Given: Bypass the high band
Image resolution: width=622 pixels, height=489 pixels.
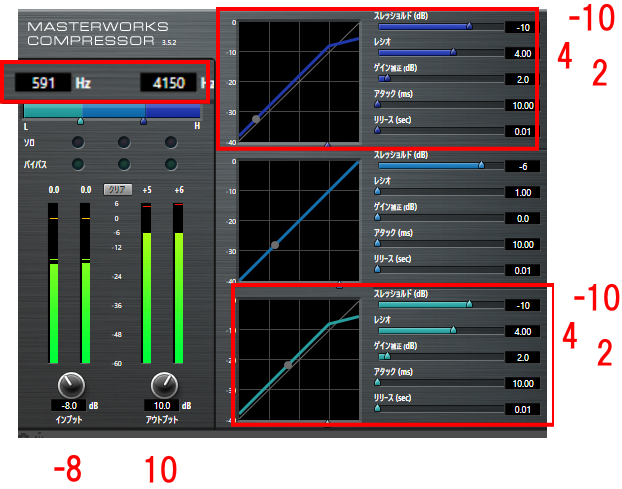Looking at the screenshot, I should tap(171, 164).
